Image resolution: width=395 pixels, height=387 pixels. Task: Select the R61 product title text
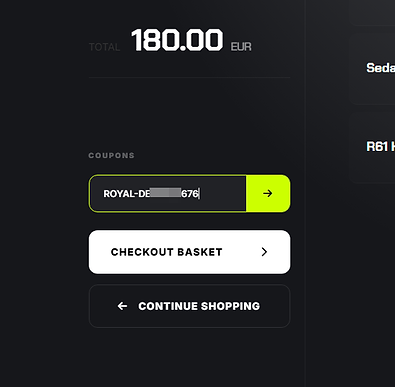pyautogui.click(x=380, y=146)
